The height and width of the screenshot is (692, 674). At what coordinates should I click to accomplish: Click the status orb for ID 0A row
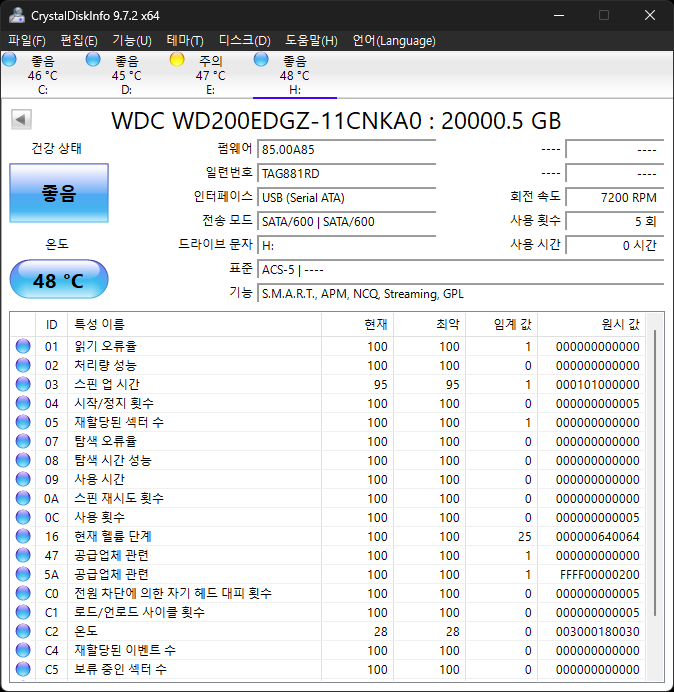click(23, 498)
